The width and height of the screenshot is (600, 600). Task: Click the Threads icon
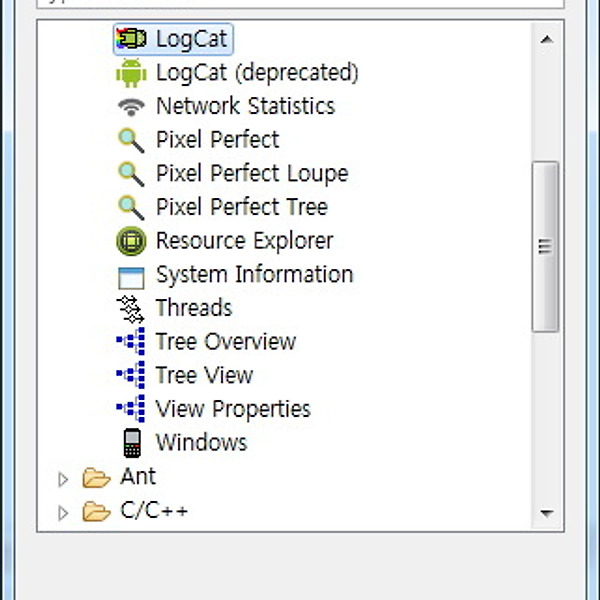(x=131, y=308)
